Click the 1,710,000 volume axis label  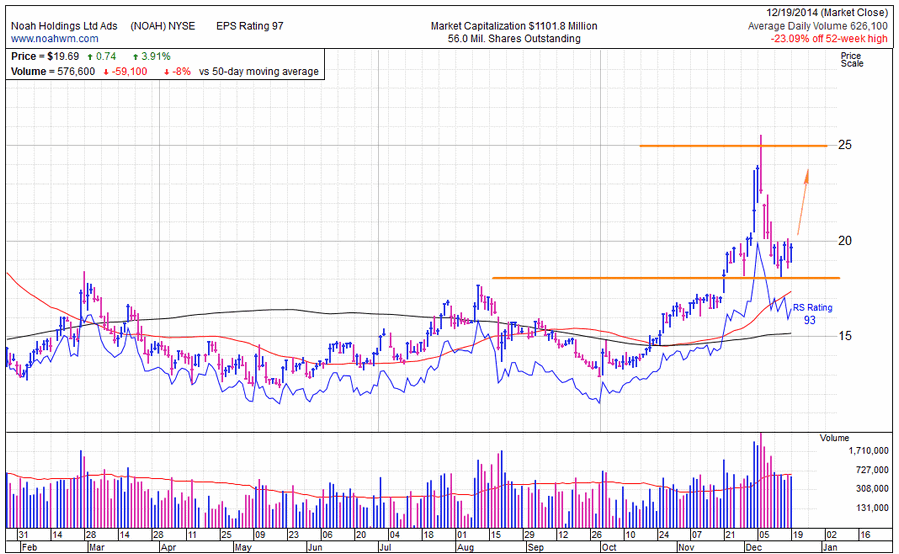[x=855, y=452]
